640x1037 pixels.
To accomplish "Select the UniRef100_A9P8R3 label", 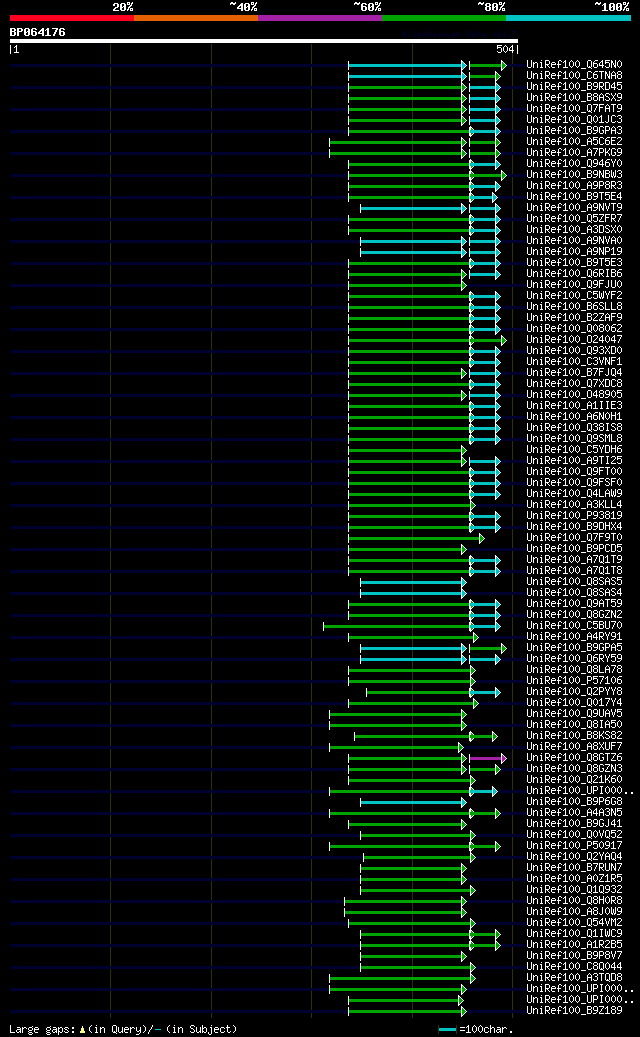I will point(574,186).
